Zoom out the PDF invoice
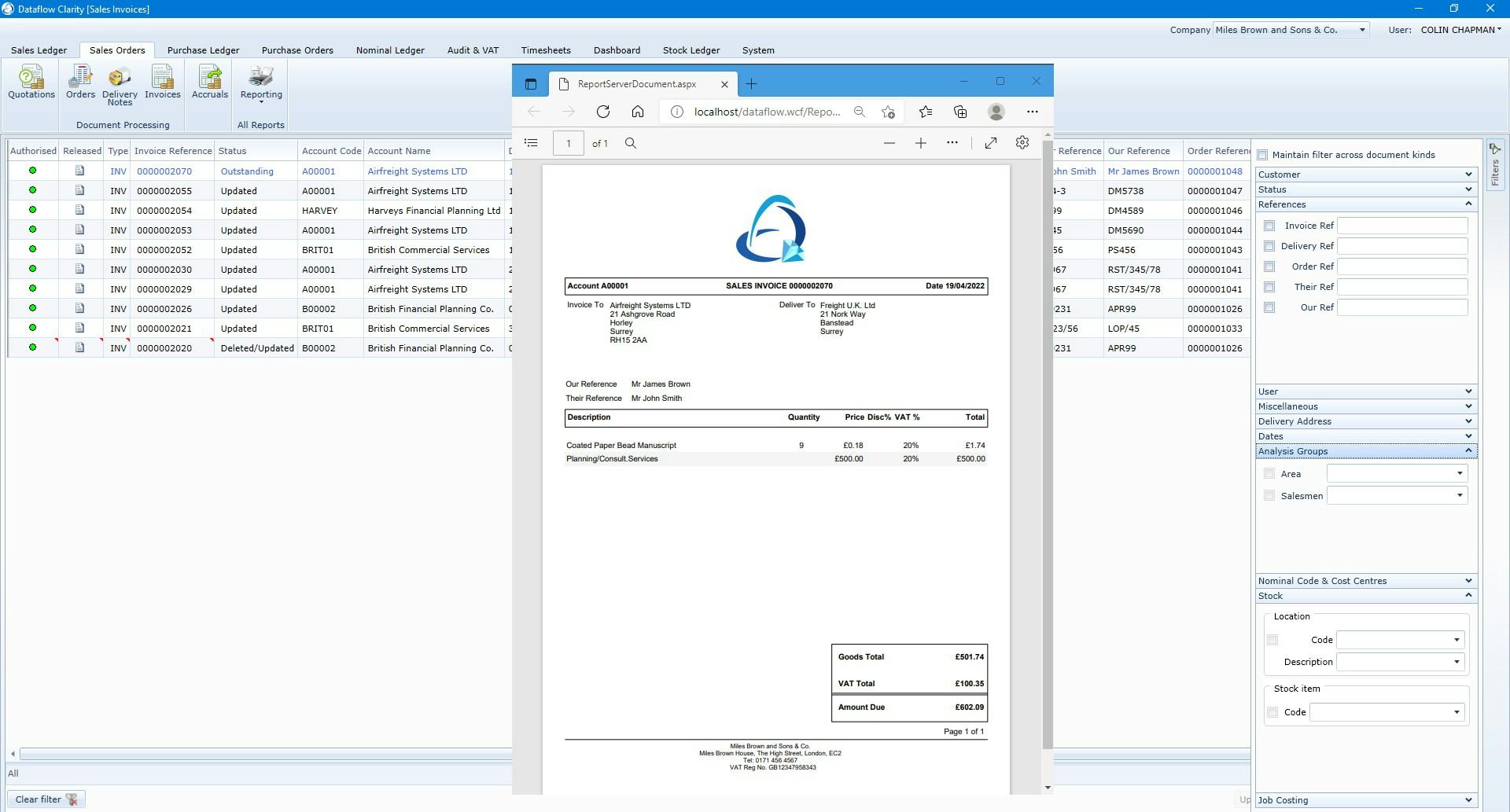Viewport: 1510px width, 812px height. click(x=889, y=143)
